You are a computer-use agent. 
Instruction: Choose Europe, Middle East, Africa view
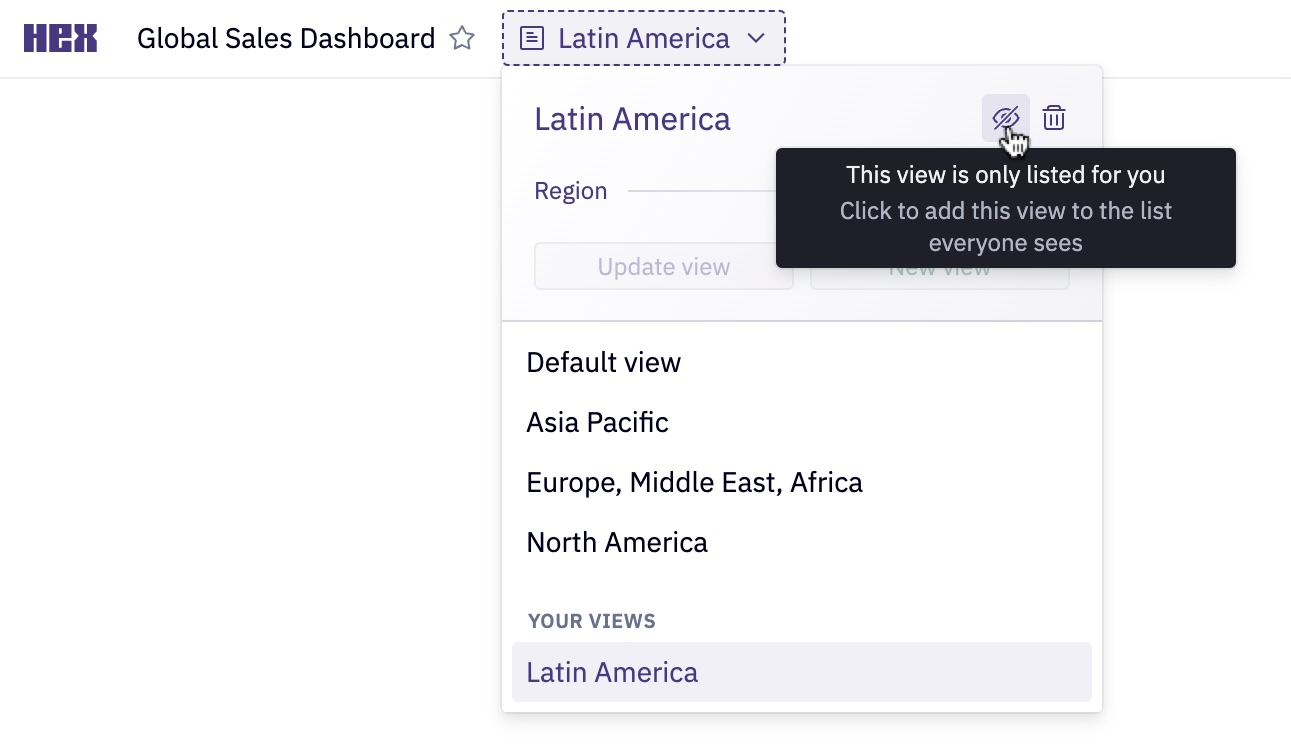(x=694, y=482)
